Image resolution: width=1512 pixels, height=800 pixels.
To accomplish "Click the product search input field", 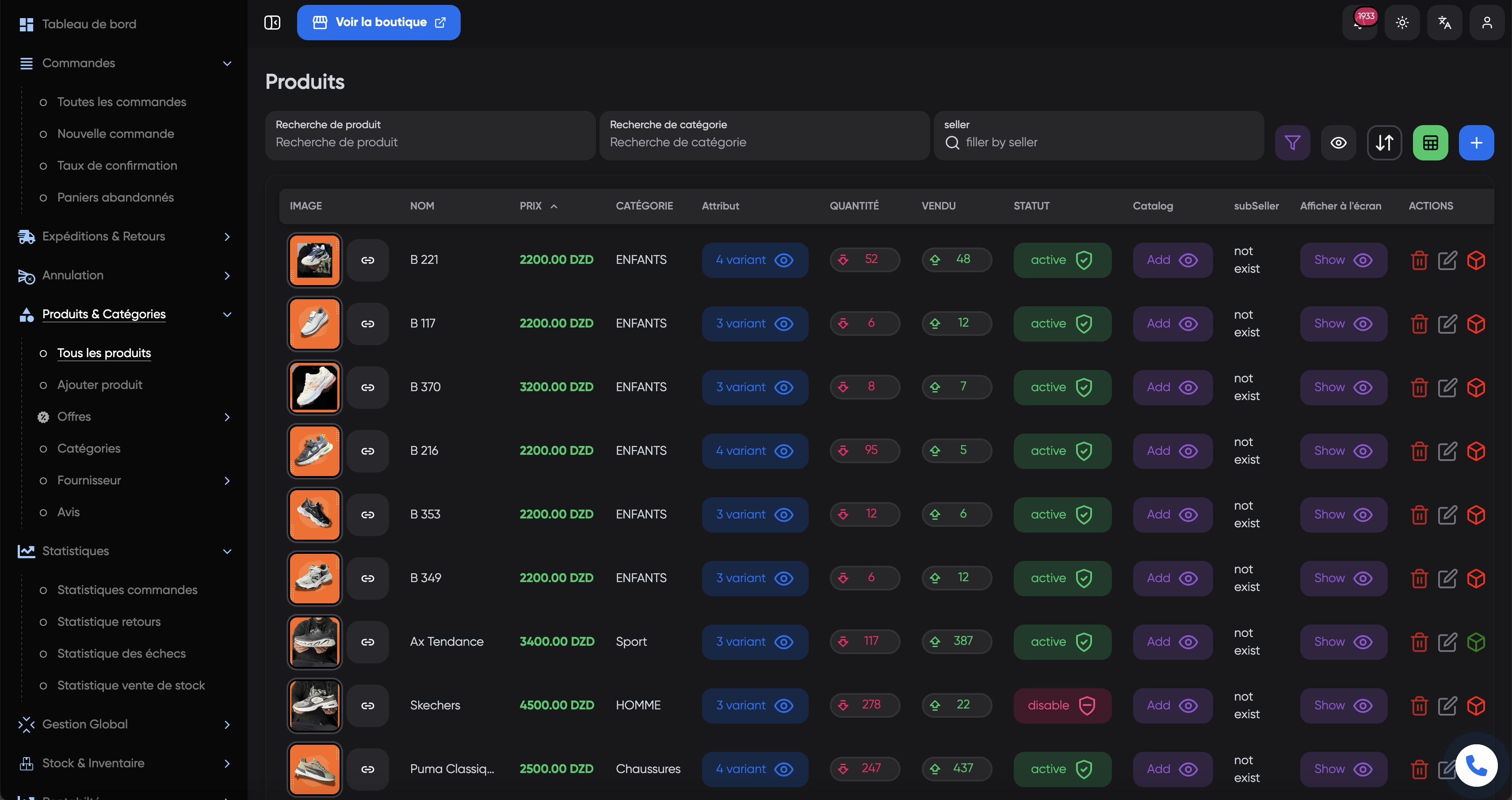I will coord(430,142).
